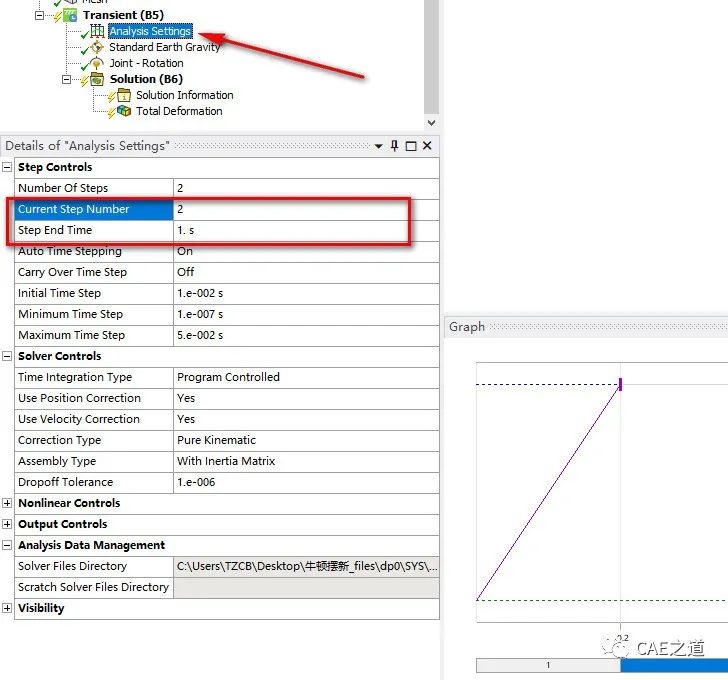Image resolution: width=728 pixels, height=680 pixels.
Task: Click the Analysis Settings tree icon
Action: pos(97,32)
